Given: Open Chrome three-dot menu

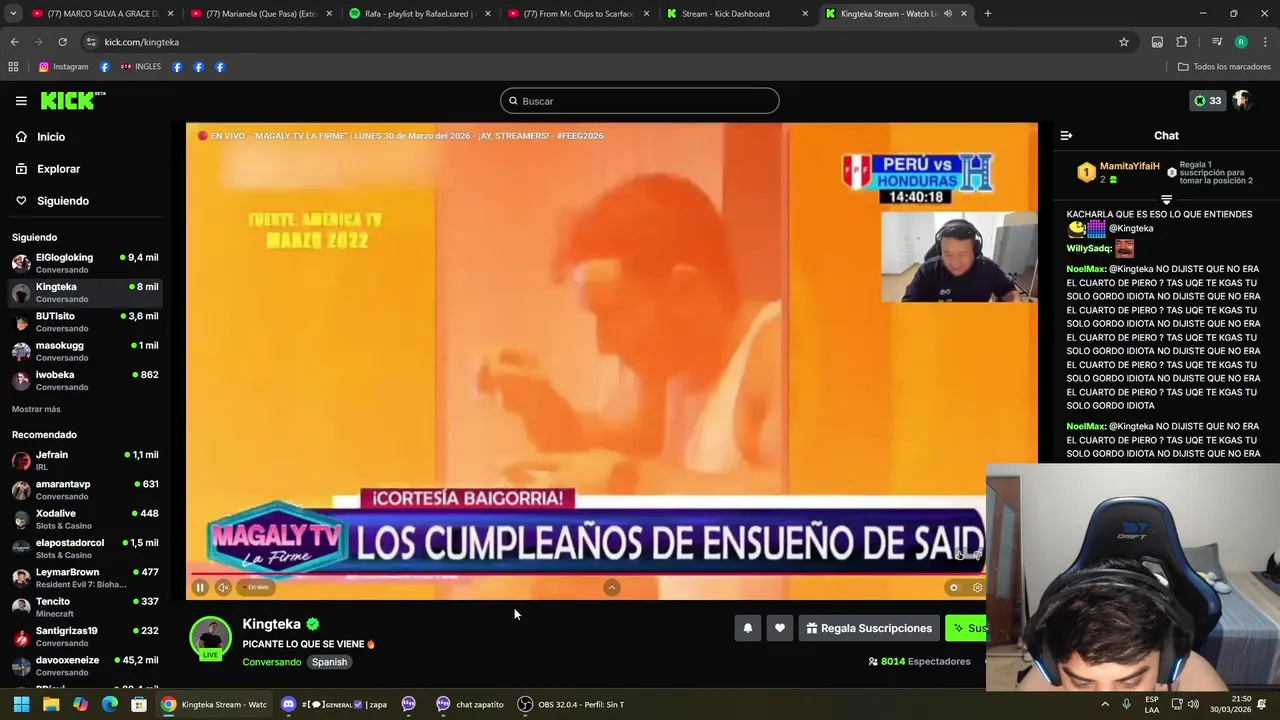Looking at the screenshot, I should 1265,42.
